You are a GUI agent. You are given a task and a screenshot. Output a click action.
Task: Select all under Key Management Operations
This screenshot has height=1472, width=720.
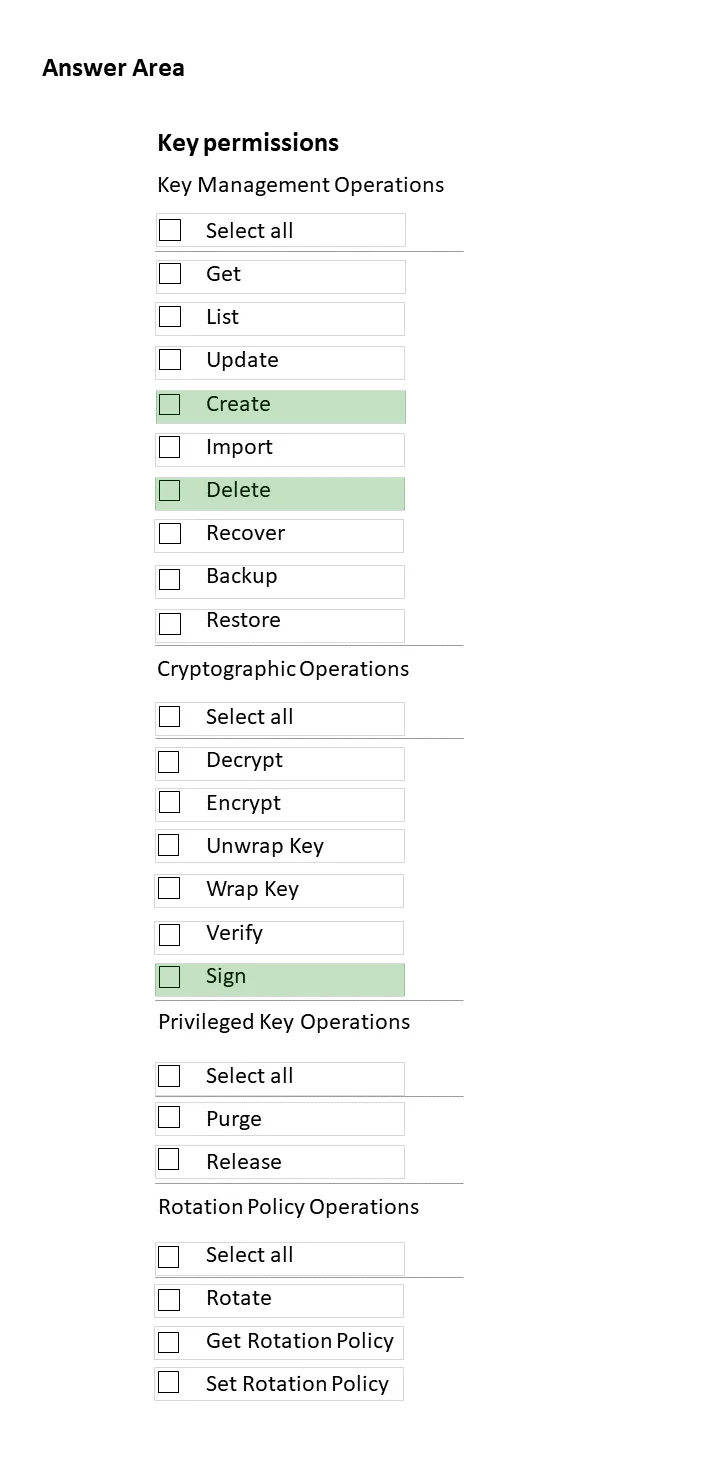tap(170, 230)
